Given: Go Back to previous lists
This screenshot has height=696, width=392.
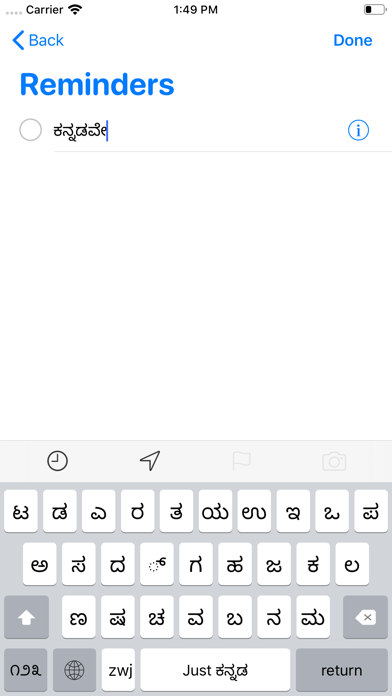Looking at the screenshot, I should [38, 40].
